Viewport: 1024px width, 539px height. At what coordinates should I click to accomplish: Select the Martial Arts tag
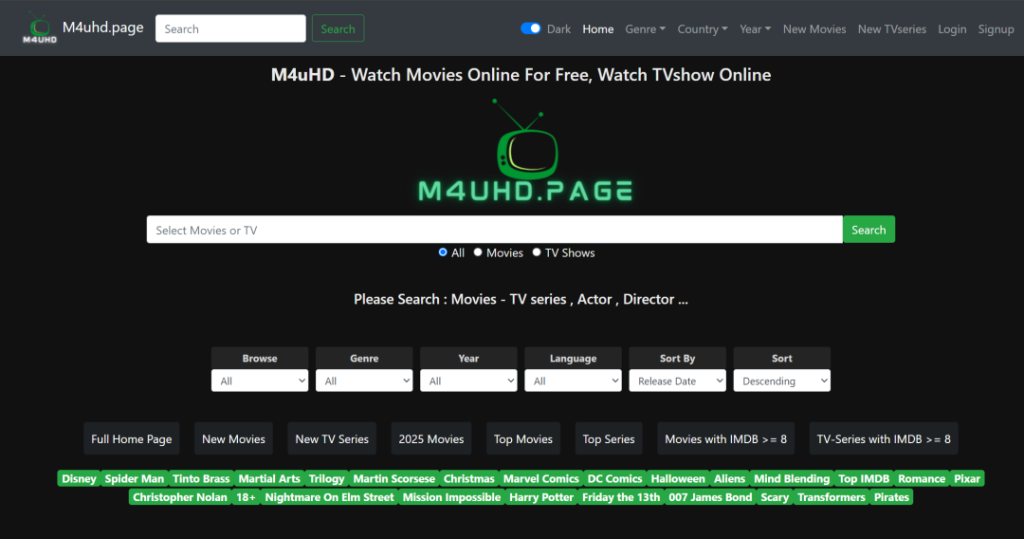click(269, 479)
